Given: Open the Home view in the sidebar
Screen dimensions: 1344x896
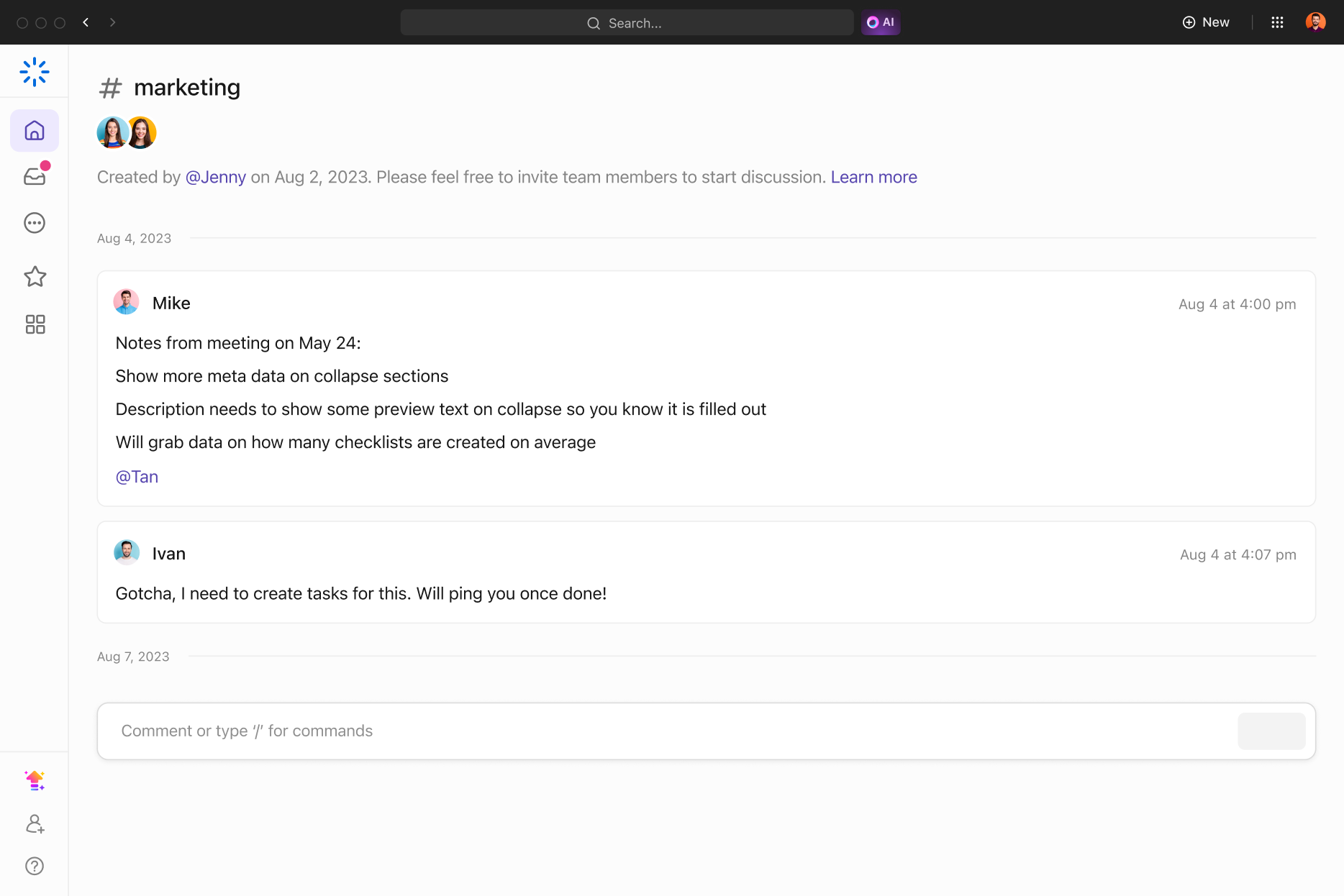Looking at the screenshot, I should click(34, 130).
